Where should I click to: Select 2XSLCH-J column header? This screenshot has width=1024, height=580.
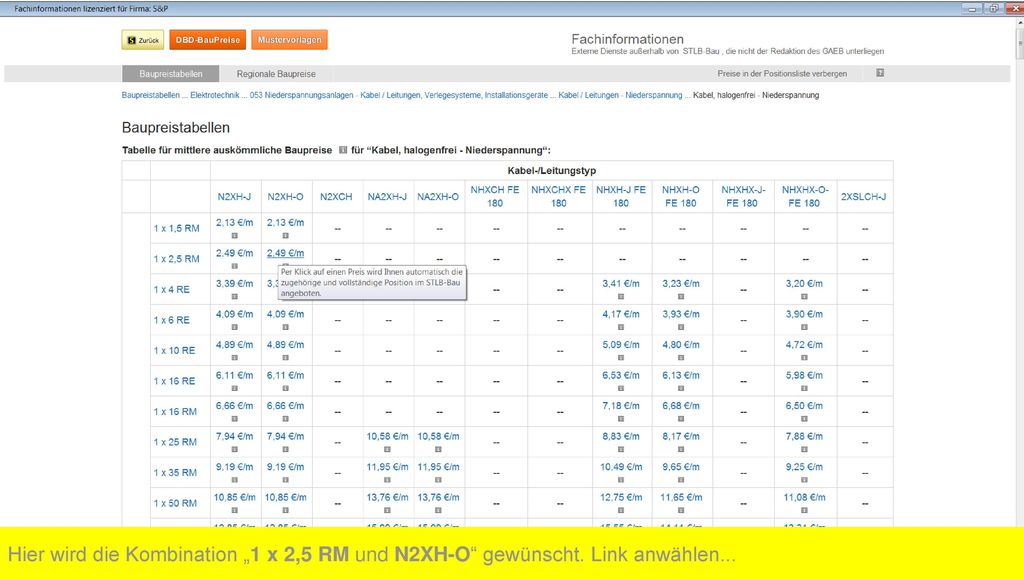(x=863, y=197)
